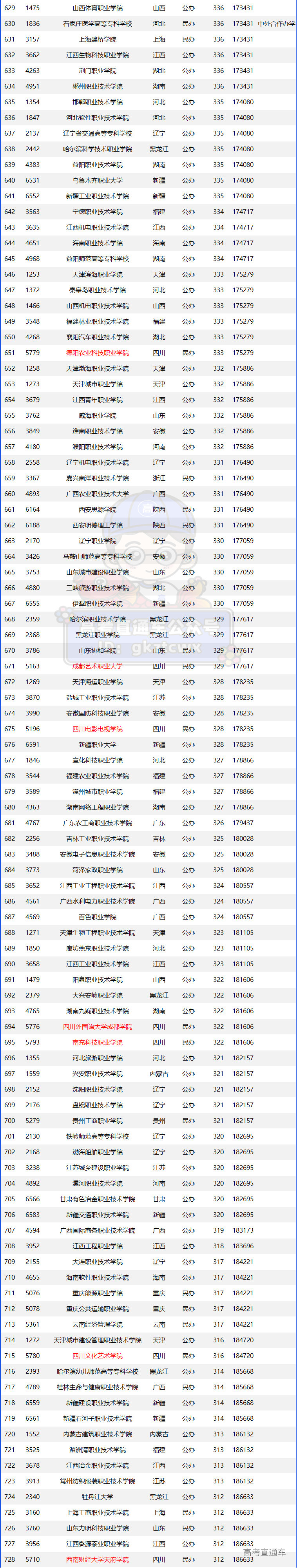Select 广西农业职业技术大学
The height and width of the screenshot is (1568, 297).
click(98, 494)
